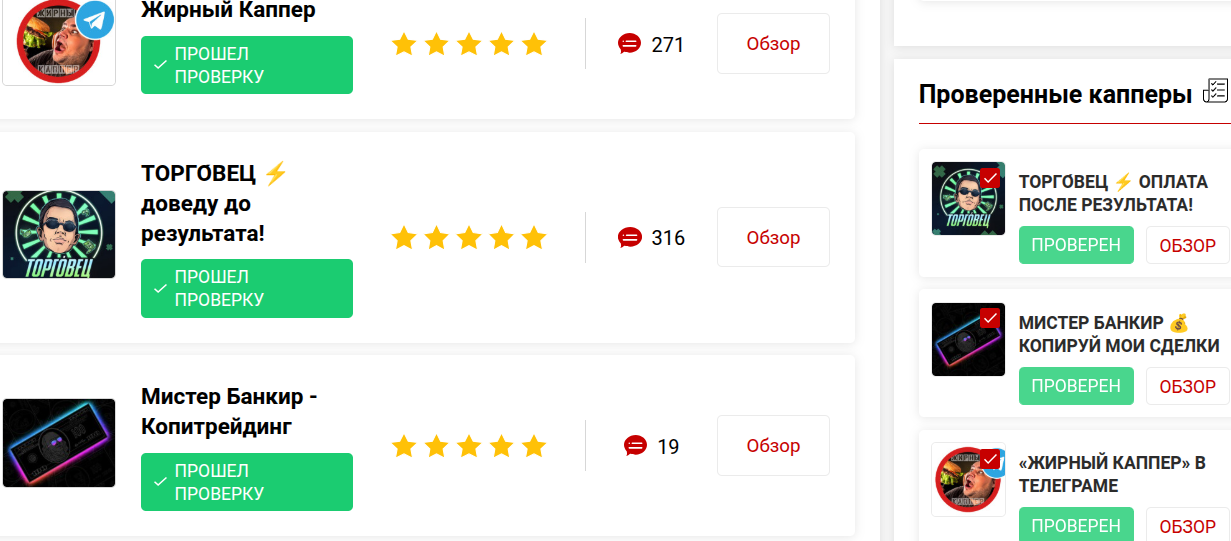Viewport: 1231px width, 541px height.
Task: Open Обзор for ТОРГОВЕЦ in main list
Action: click(x=773, y=238)
